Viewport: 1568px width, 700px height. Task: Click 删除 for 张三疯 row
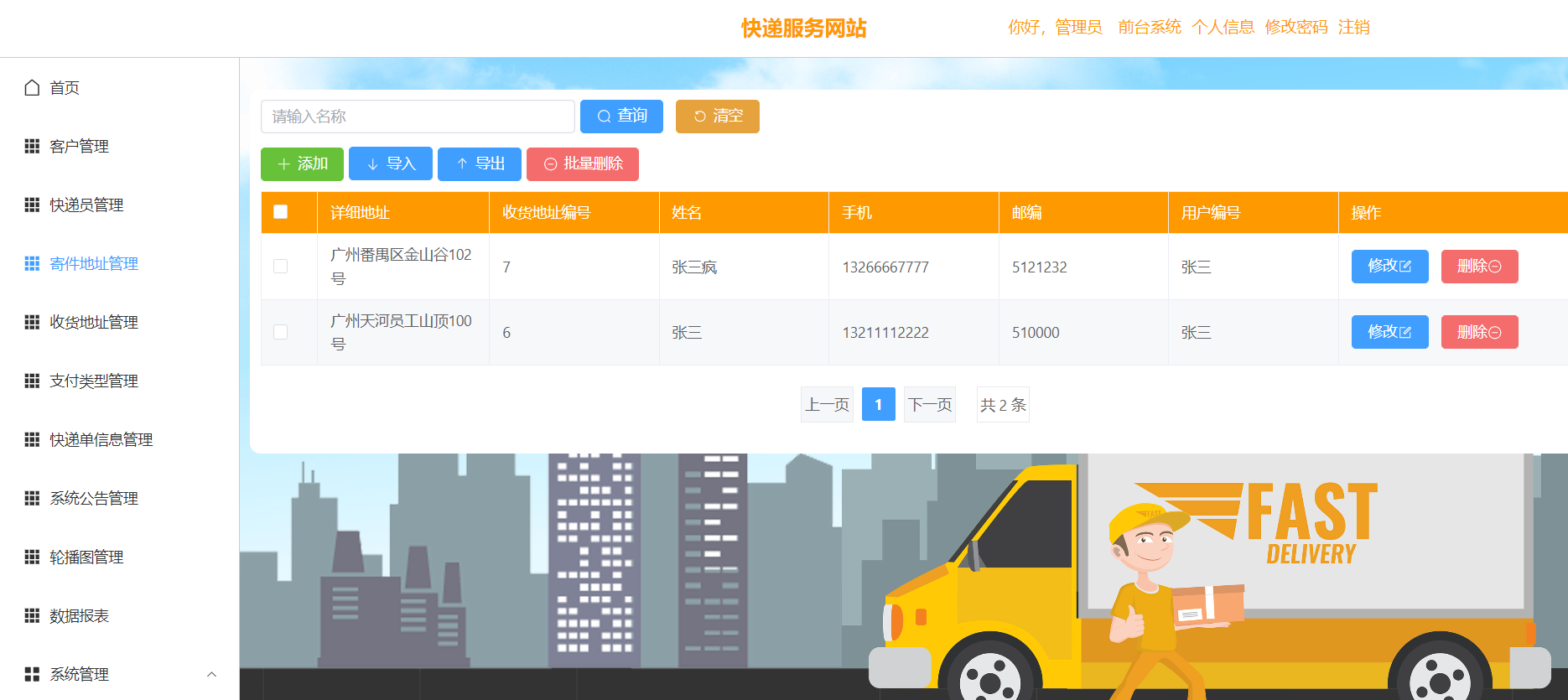tap(1480, 267)
